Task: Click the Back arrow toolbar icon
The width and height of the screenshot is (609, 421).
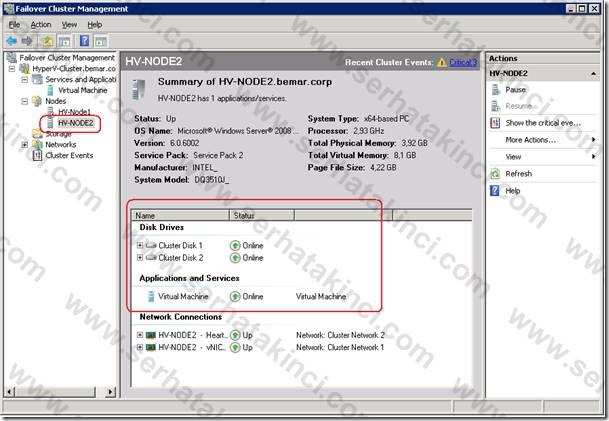Action: point(11,41)
